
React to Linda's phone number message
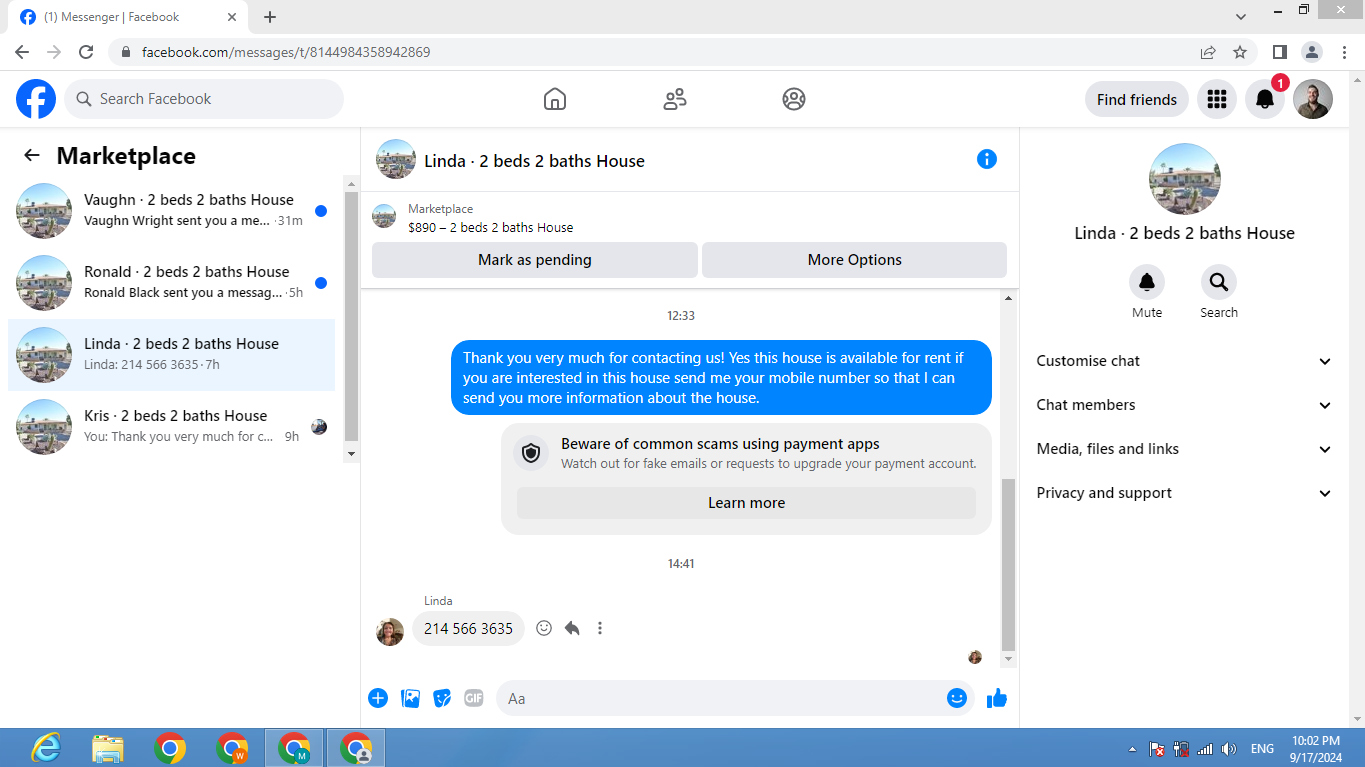[x=544, y=628]
